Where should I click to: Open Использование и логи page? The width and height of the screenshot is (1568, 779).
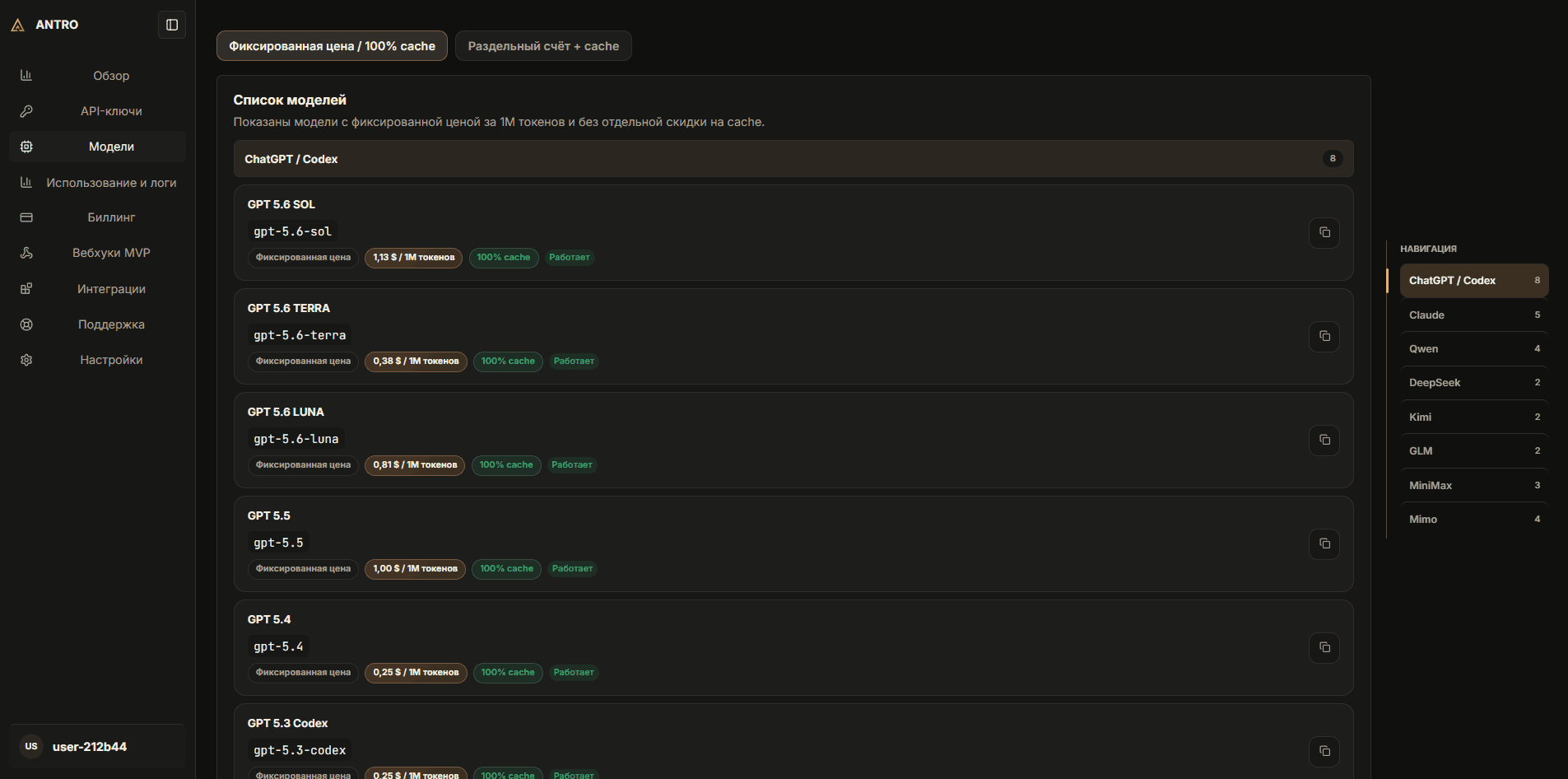pos(97,183)
